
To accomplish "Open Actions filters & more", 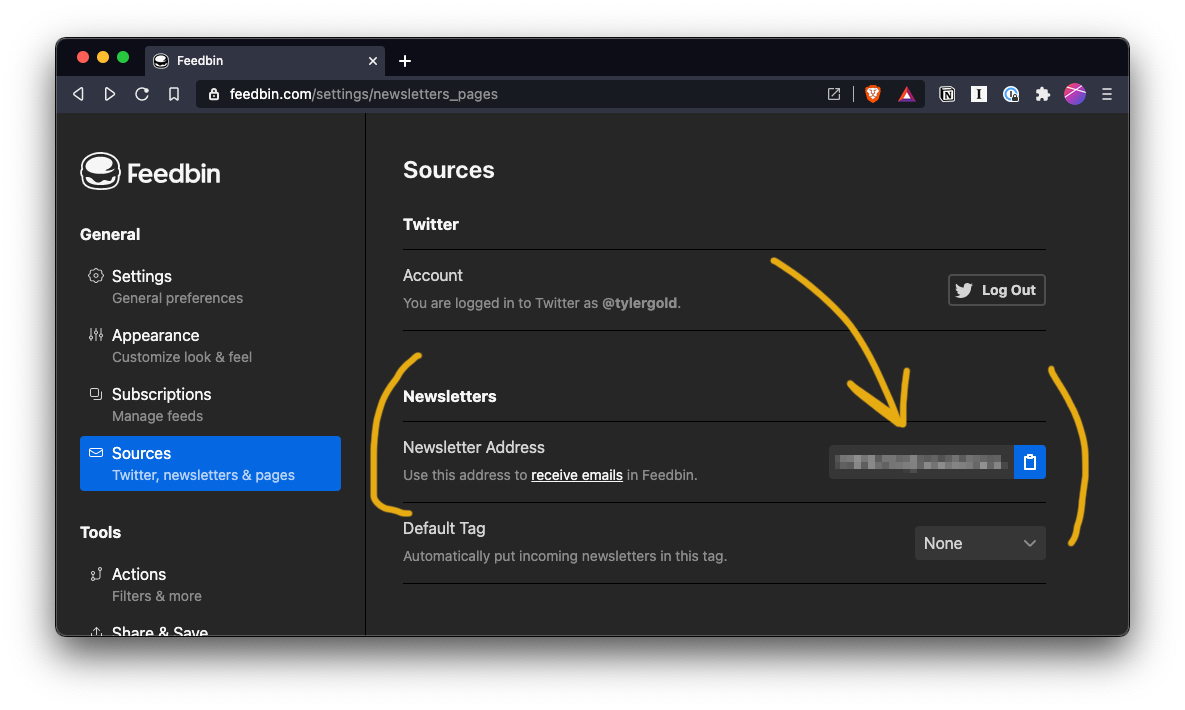I will coord(210,584).
